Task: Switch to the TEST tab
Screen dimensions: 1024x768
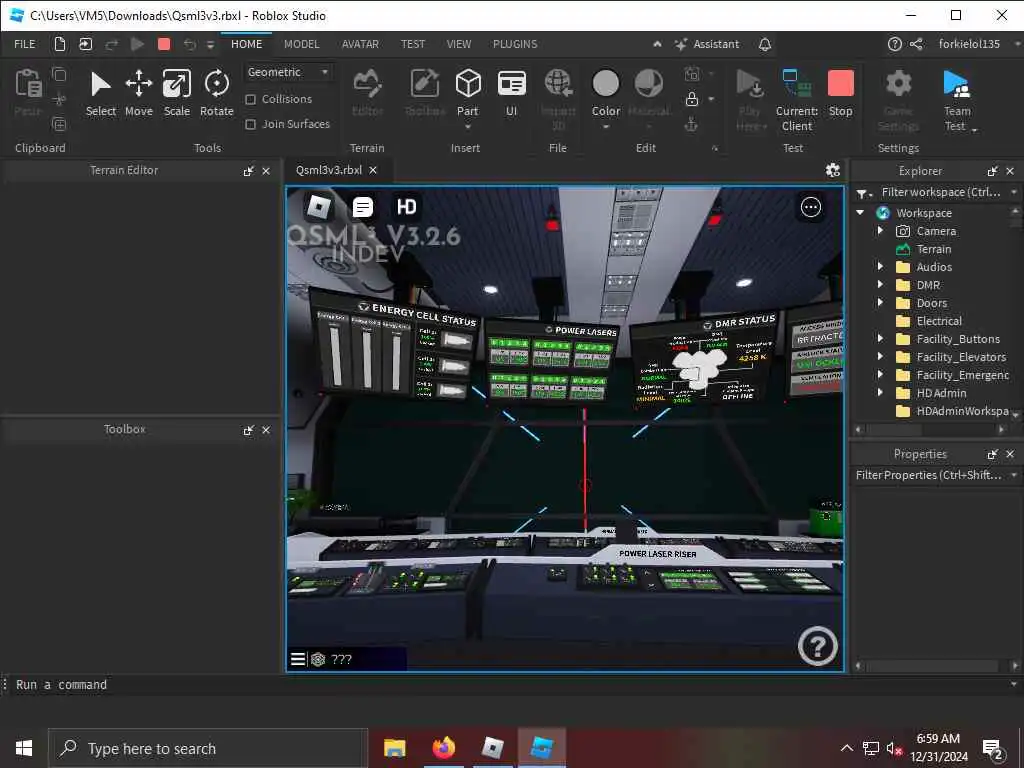Action: [x=413, y=44]
